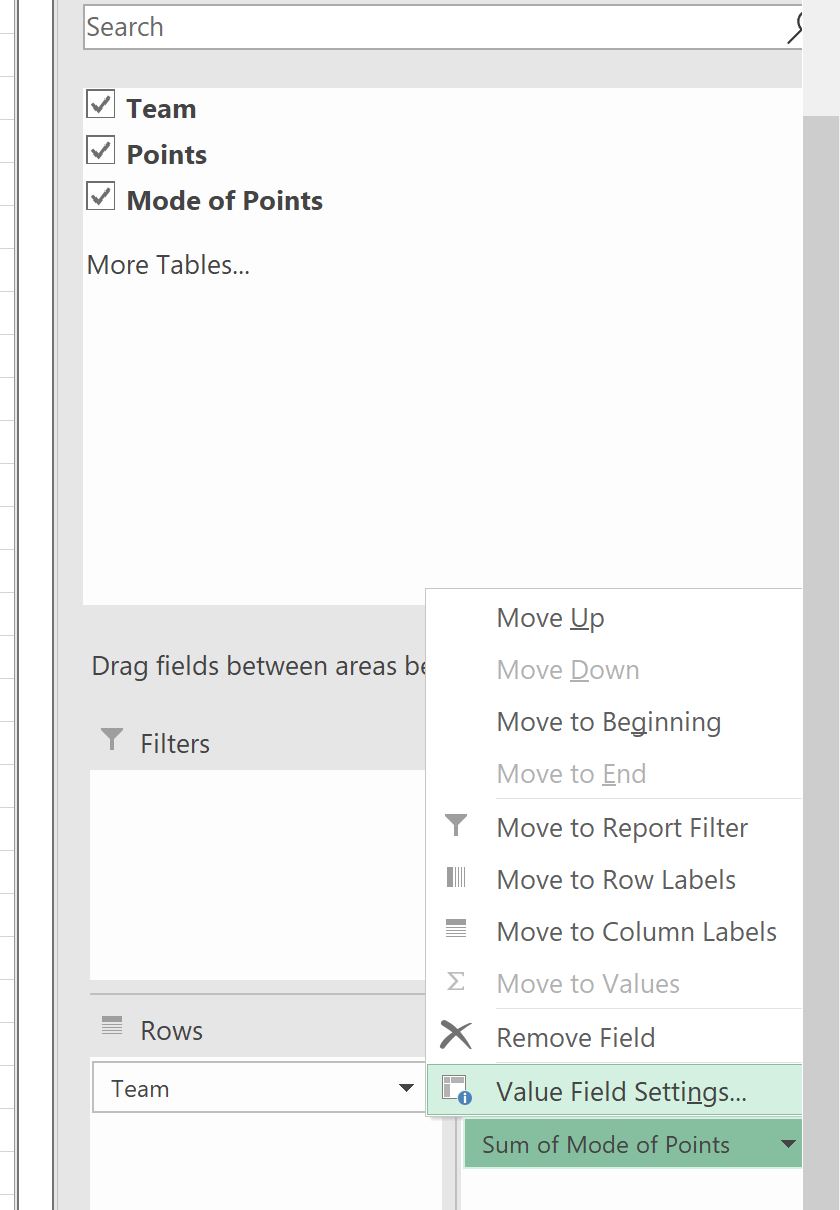Click the Column Labels icon in the context menu
Image resolution: width=840 pixels, height=1210 pixels.
(x=457, y=931)
